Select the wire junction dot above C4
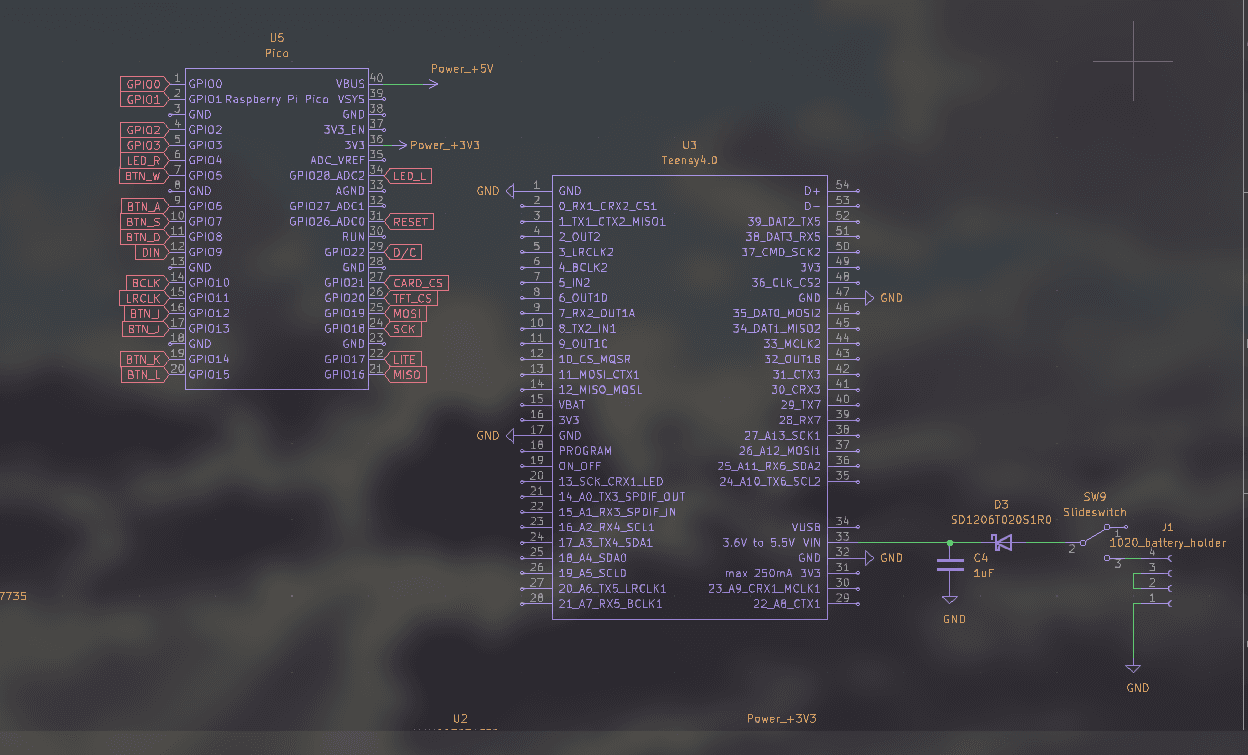1248x755 pixels. [950, 543]
